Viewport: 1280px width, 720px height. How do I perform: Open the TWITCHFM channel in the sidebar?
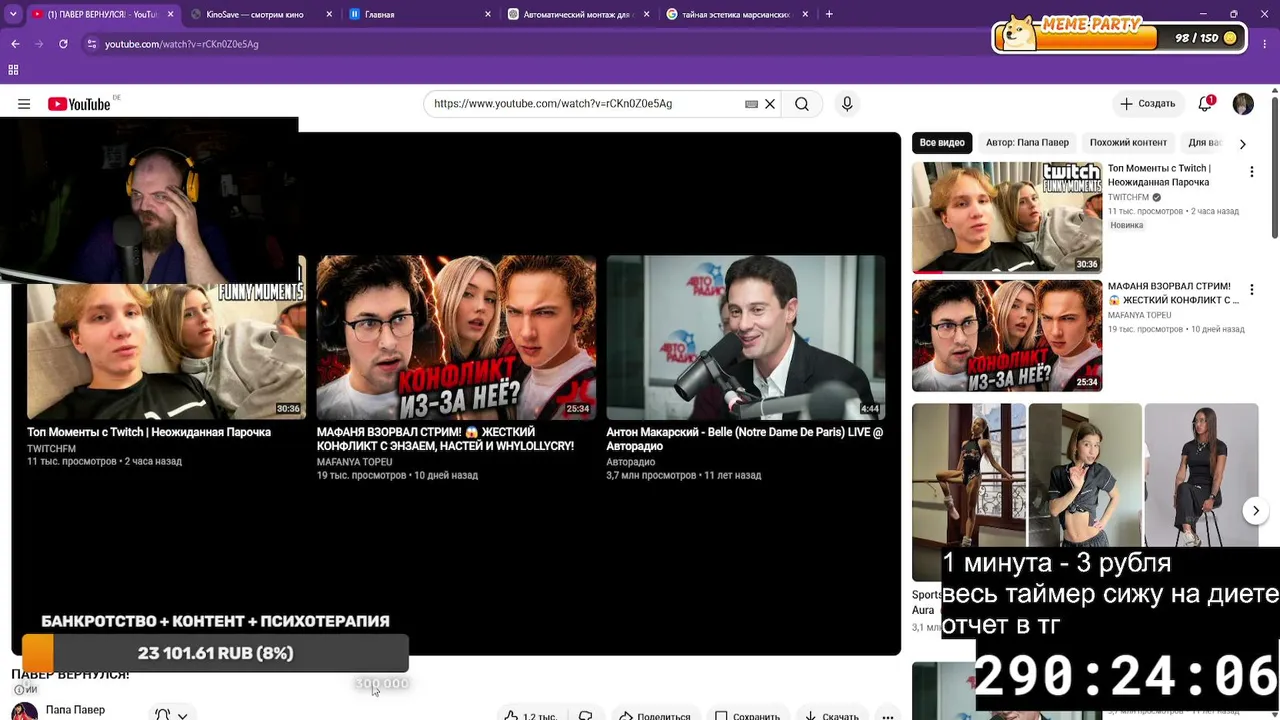1128,198
